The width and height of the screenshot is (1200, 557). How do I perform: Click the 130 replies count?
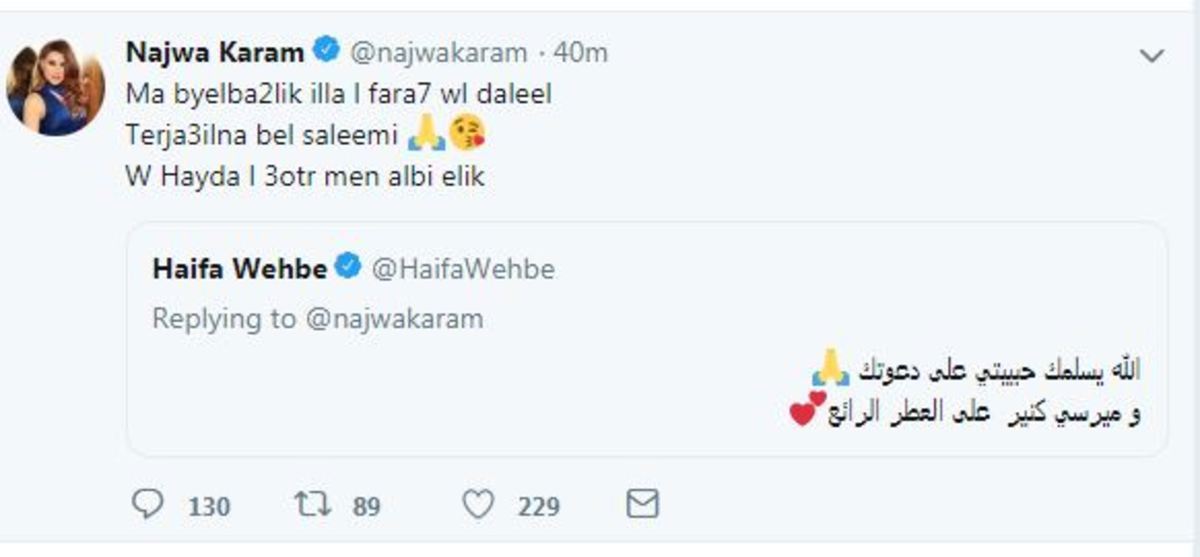click(208, 506)
